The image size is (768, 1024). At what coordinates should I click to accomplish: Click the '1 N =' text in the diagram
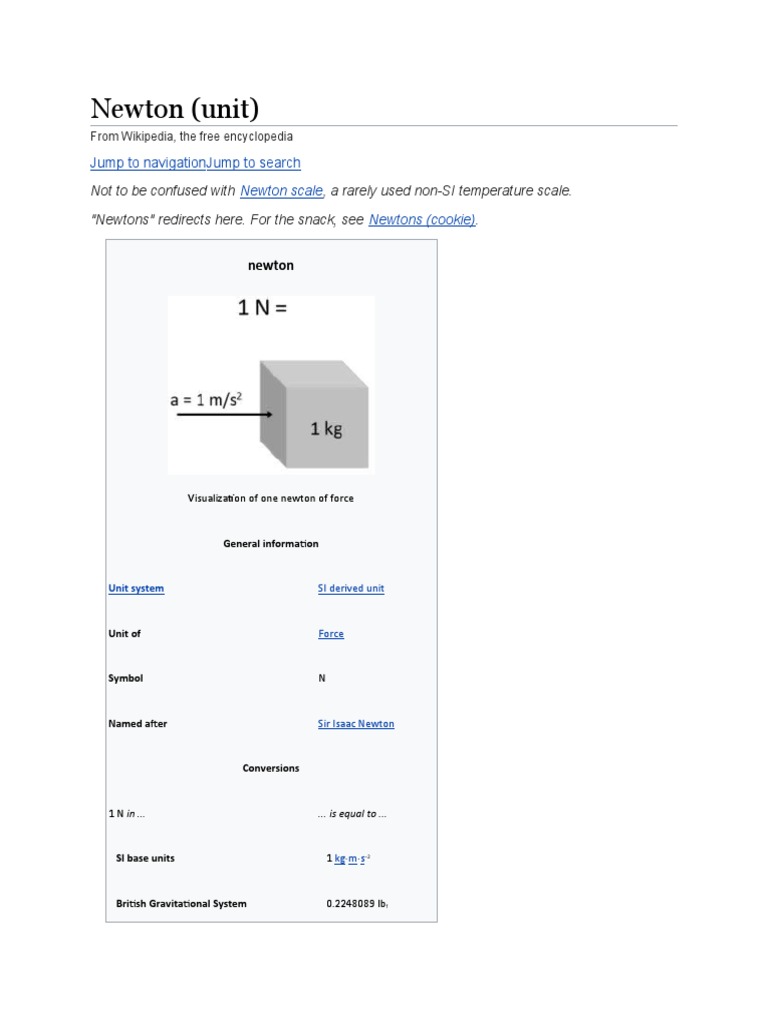click(262, 309)
